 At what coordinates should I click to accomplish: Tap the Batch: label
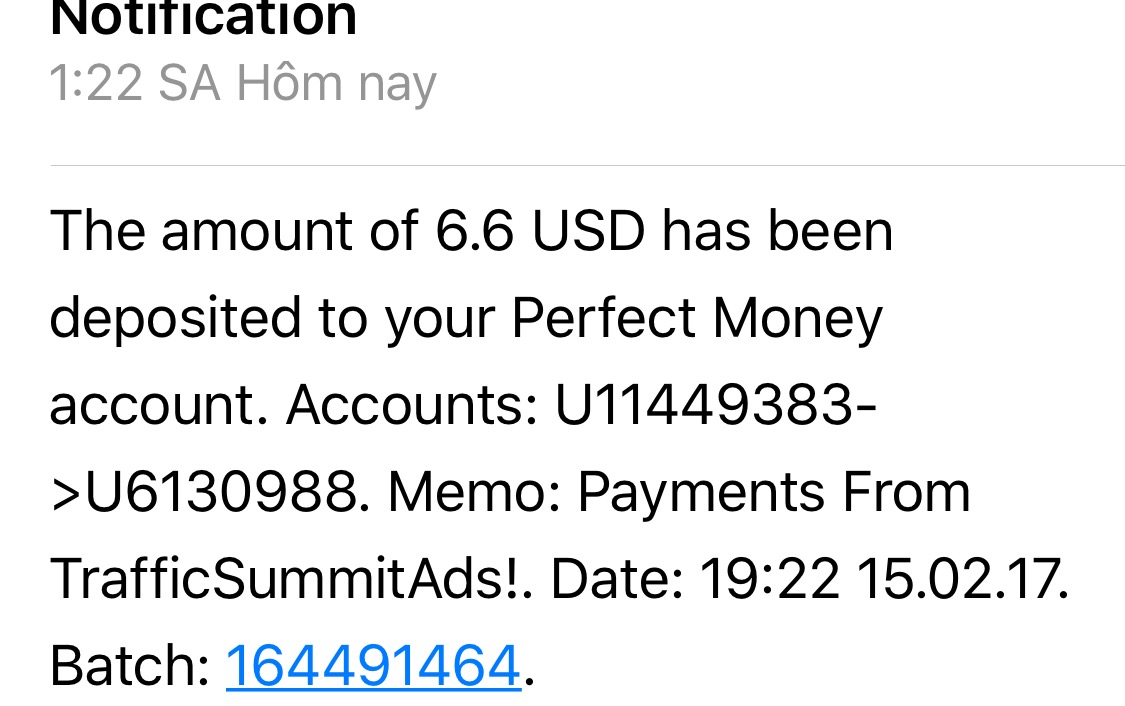tap(129, 665)
